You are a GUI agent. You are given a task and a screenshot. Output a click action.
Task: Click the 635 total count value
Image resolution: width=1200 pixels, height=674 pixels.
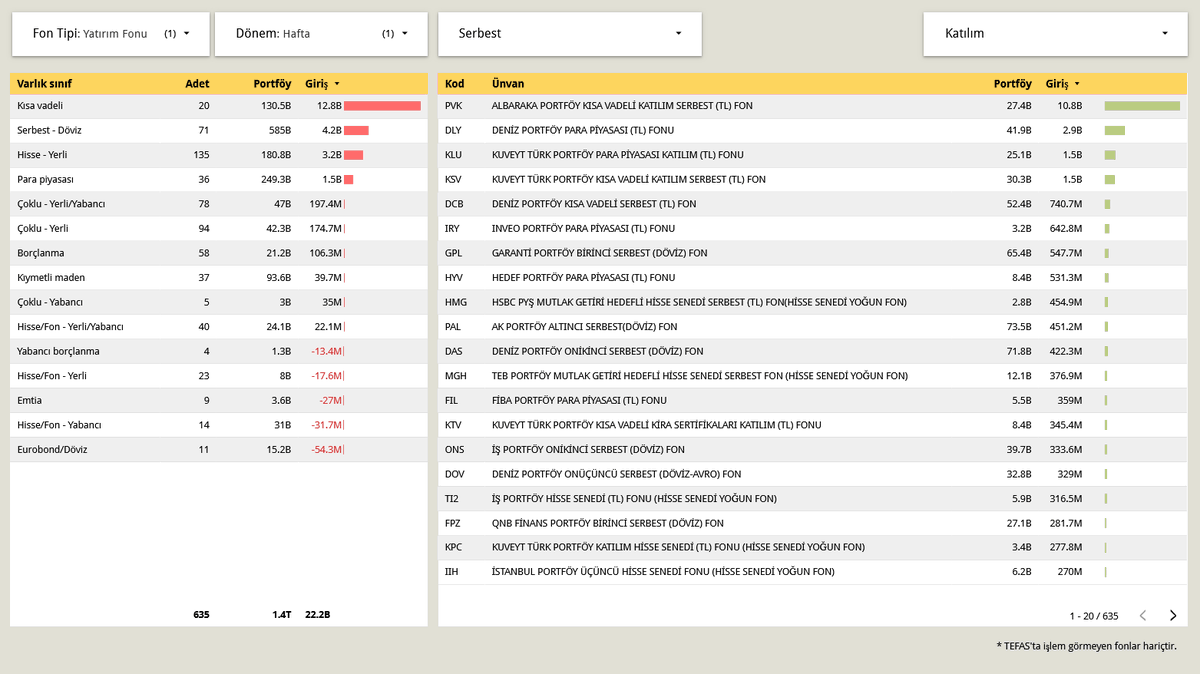201,614
